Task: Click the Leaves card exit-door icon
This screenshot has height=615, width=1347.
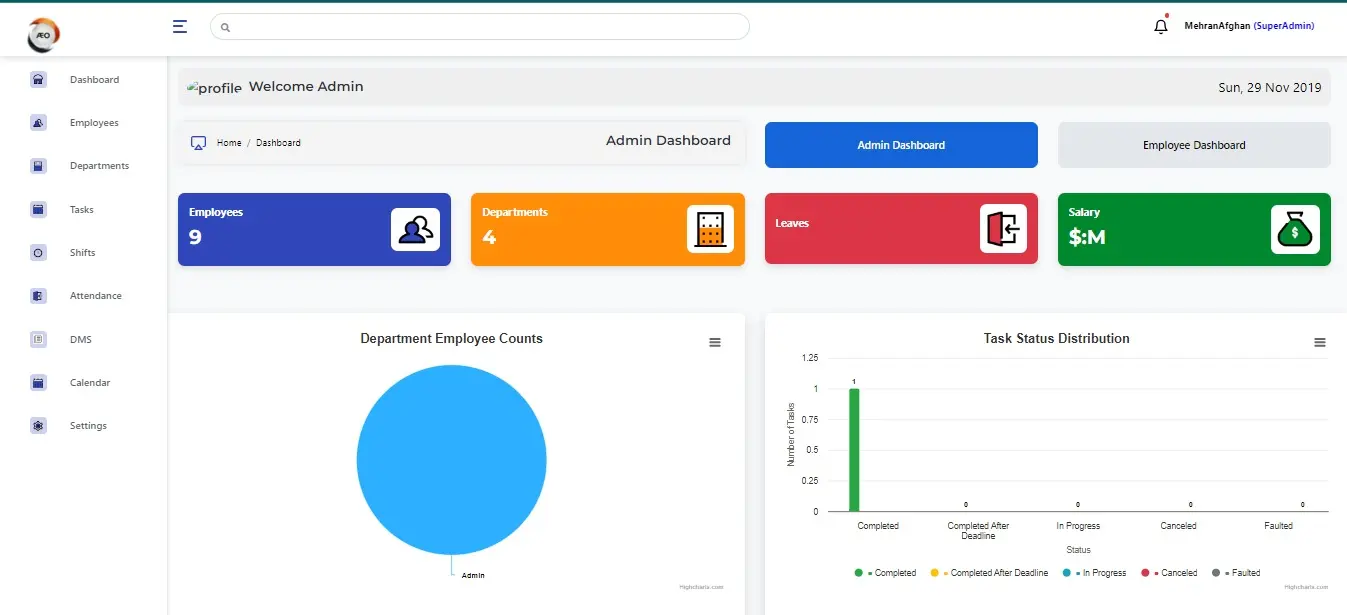Action: point(1003,229)
